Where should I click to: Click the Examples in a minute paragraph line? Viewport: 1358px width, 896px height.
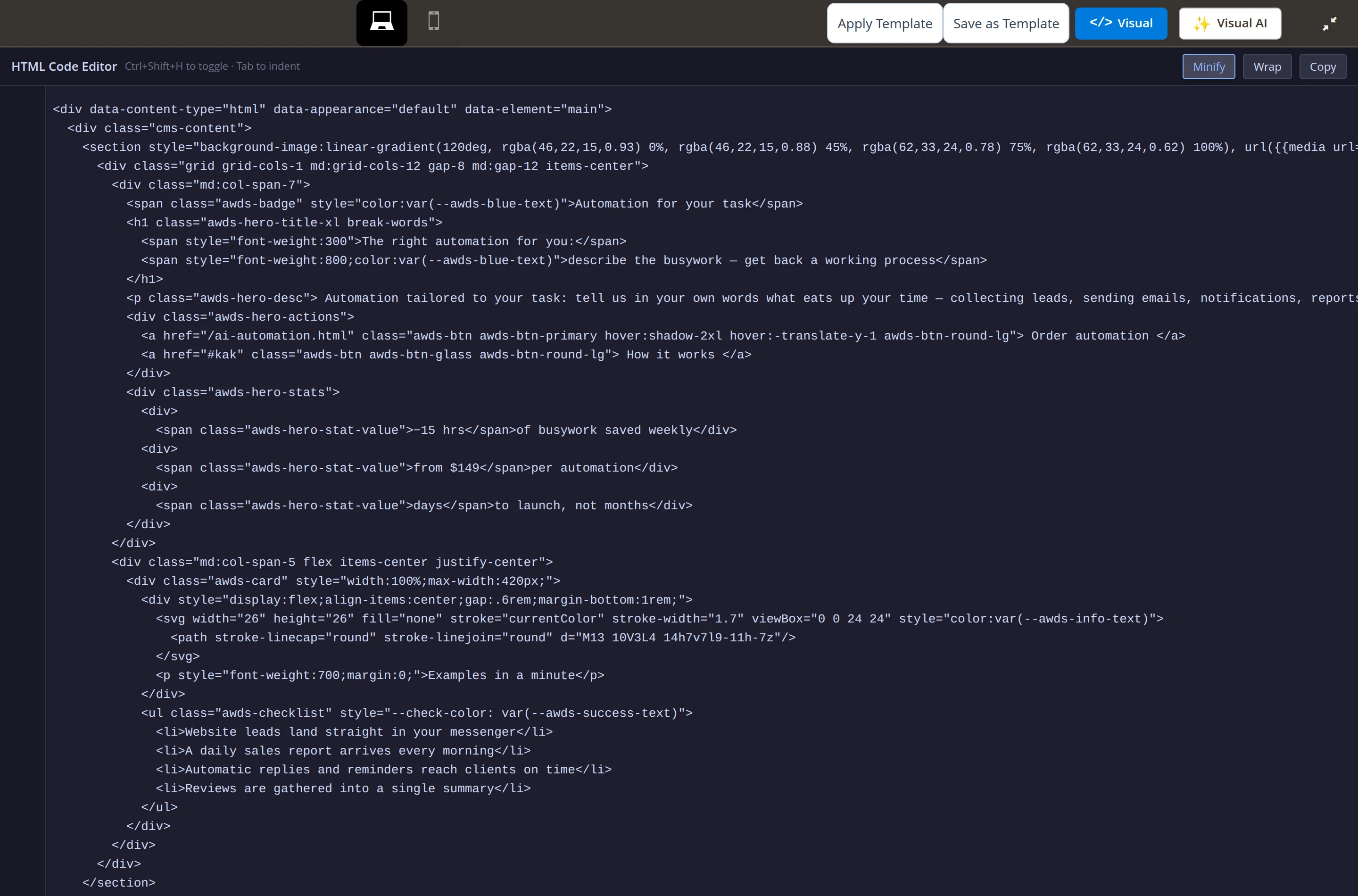[x=380, y=675]
